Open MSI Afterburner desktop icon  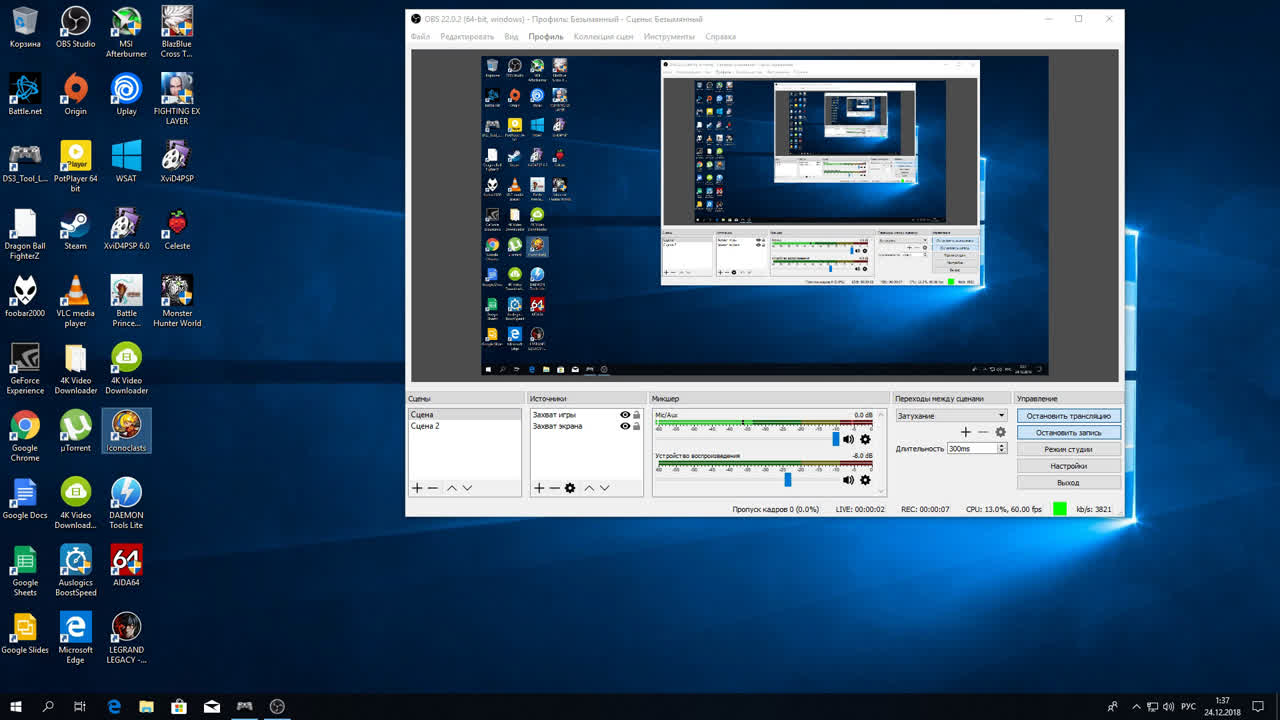[x=126, y=32]
